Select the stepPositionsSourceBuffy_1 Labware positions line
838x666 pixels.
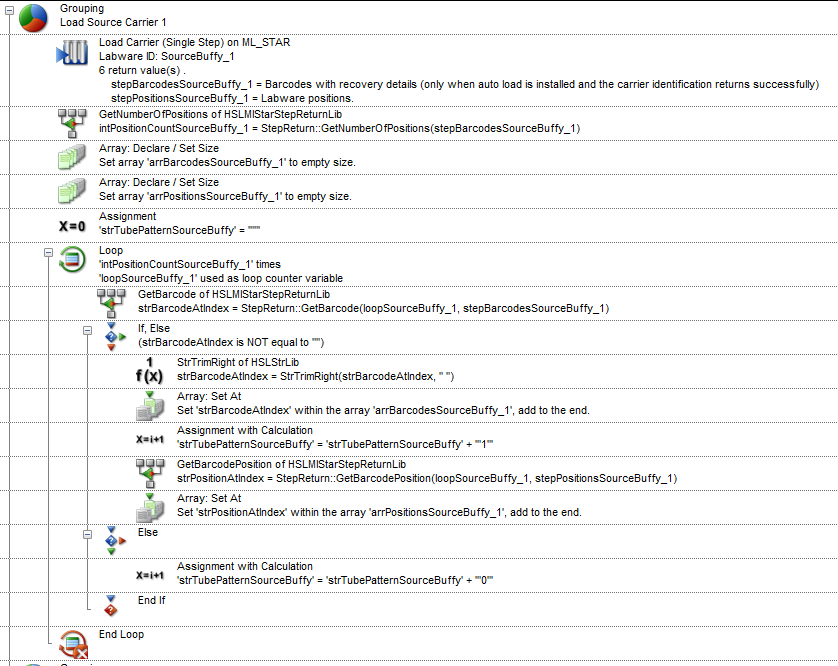(232, 98)
